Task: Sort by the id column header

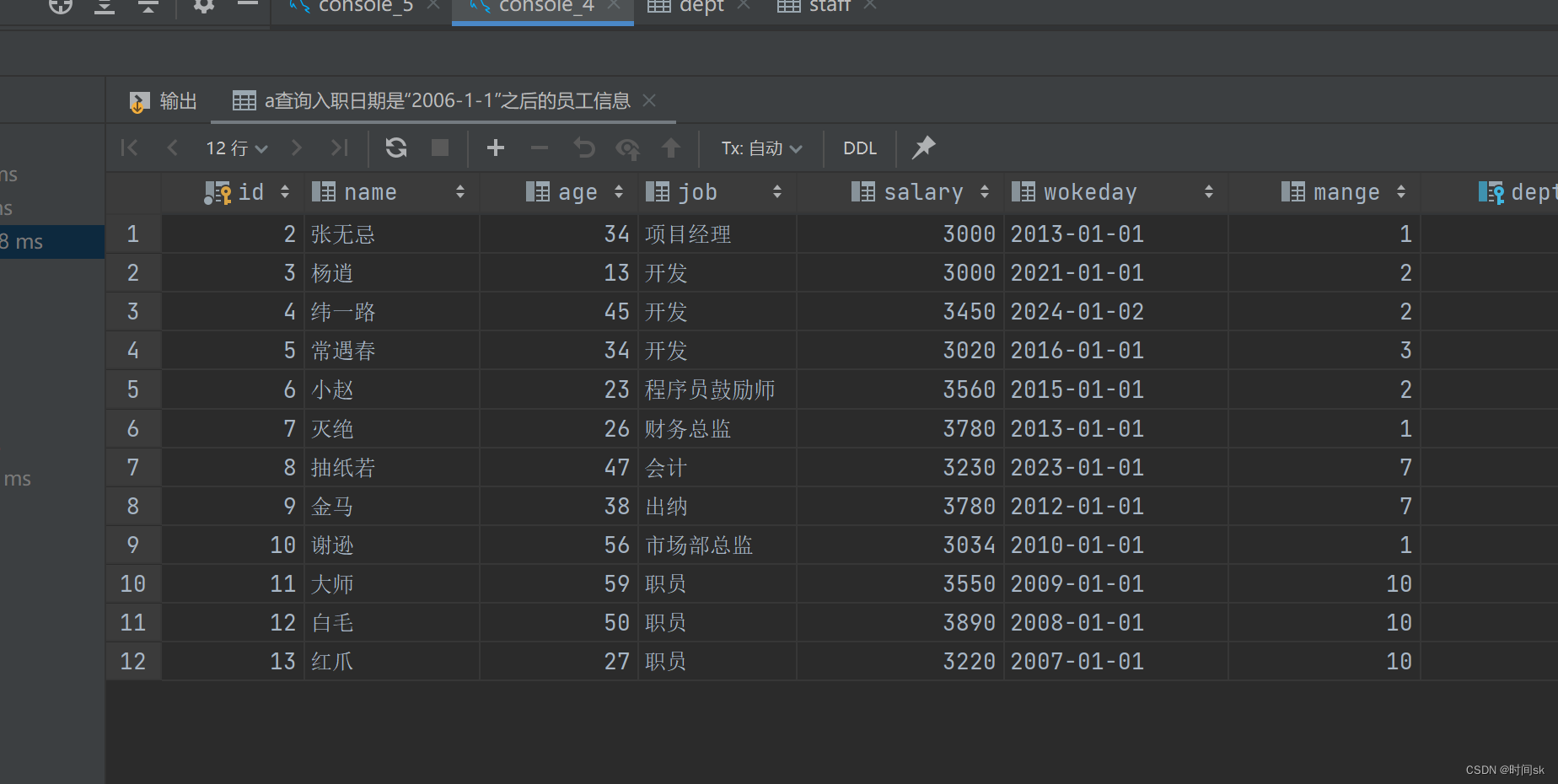Action: click(x=234, y=192)
